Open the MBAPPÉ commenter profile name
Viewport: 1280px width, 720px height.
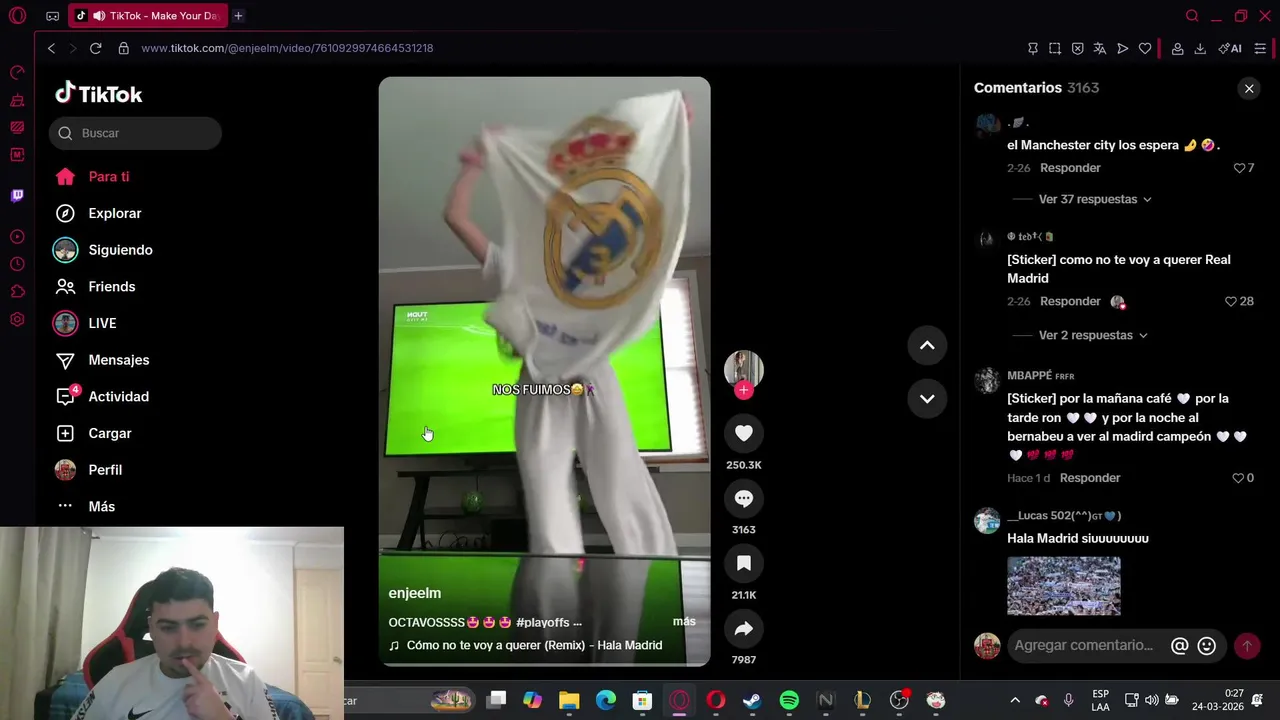pyautogui.click(x=1040, y=376)
